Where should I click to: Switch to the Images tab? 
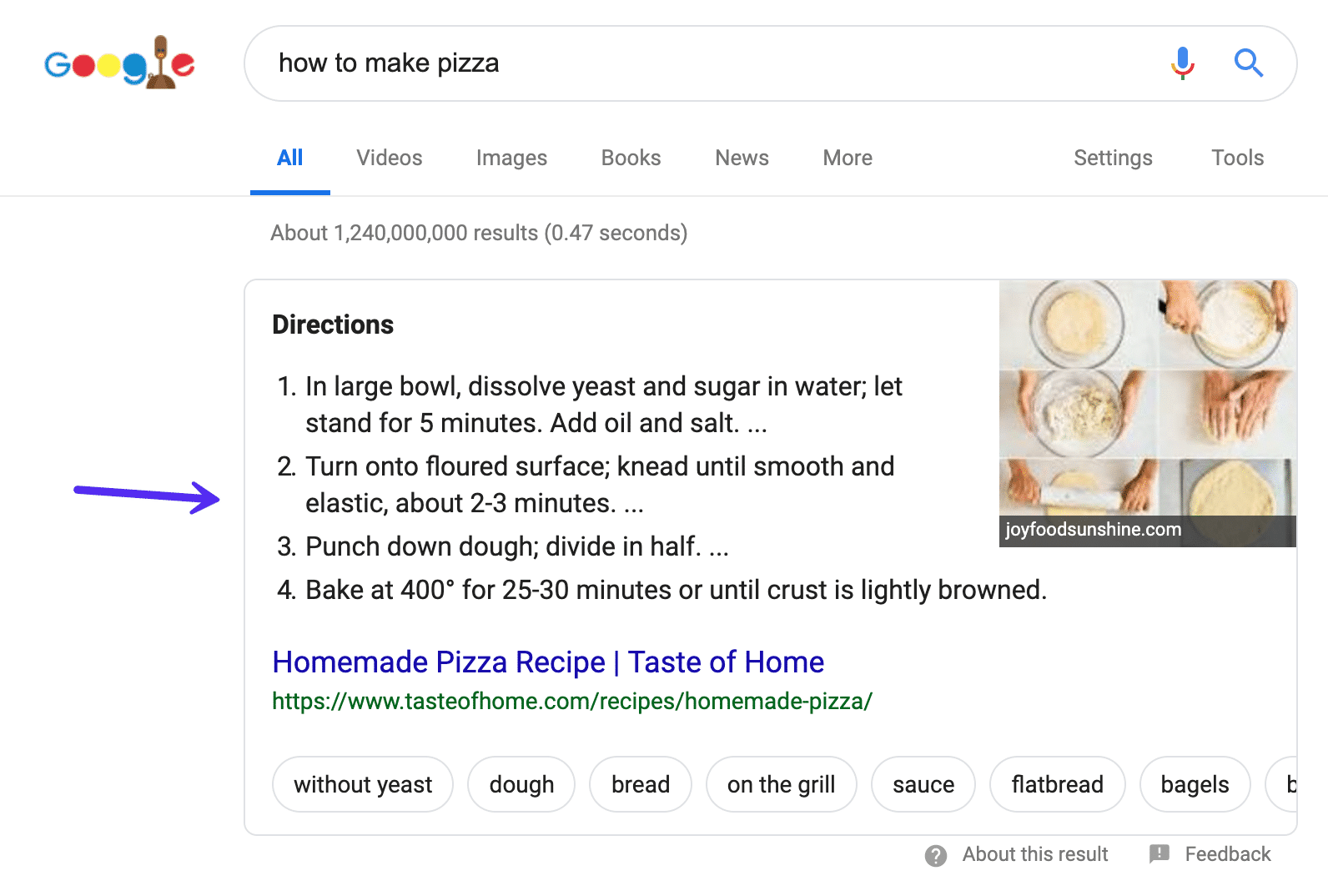(x=511, y=158)
